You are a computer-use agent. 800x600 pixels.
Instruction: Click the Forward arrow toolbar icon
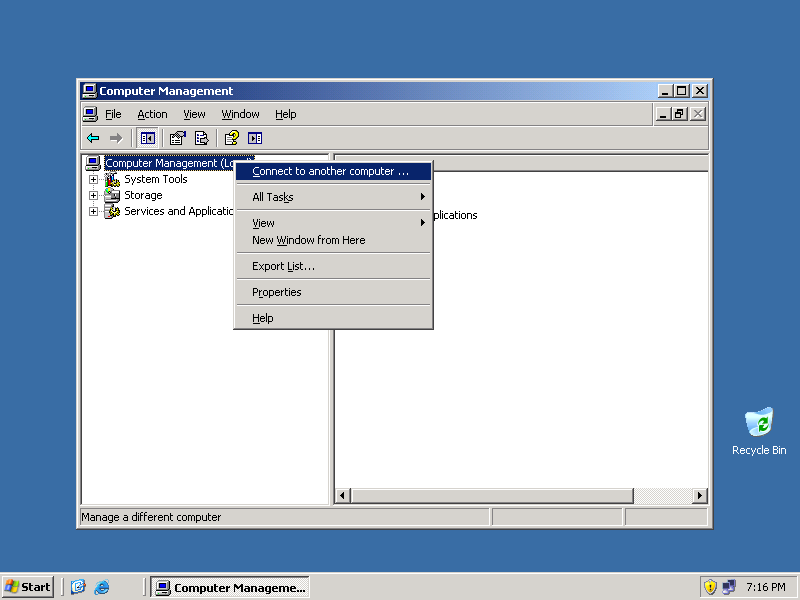pyautogui.click(x=116, y=138)
